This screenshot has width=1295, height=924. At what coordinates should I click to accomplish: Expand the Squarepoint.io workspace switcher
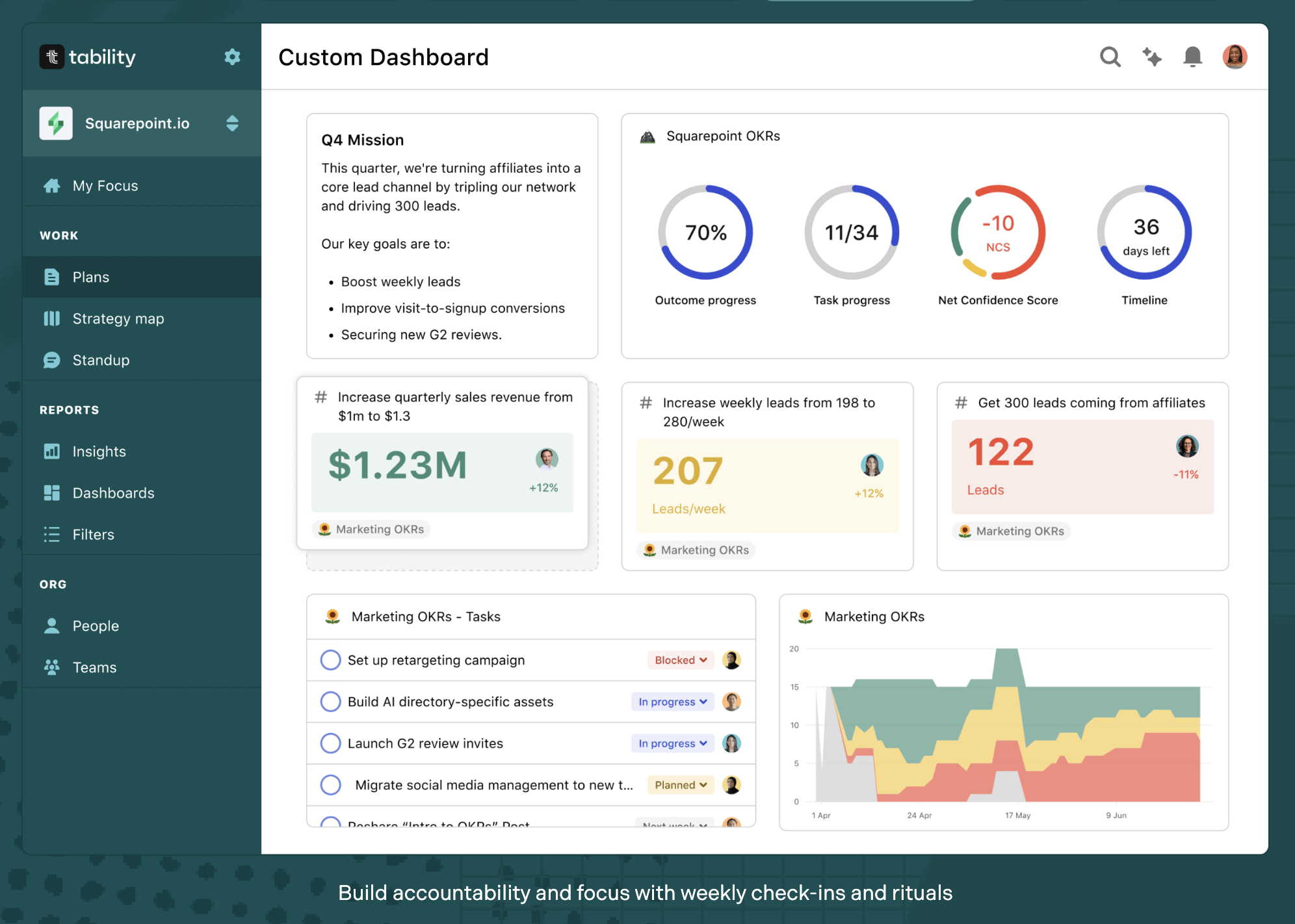click(232, 123)
